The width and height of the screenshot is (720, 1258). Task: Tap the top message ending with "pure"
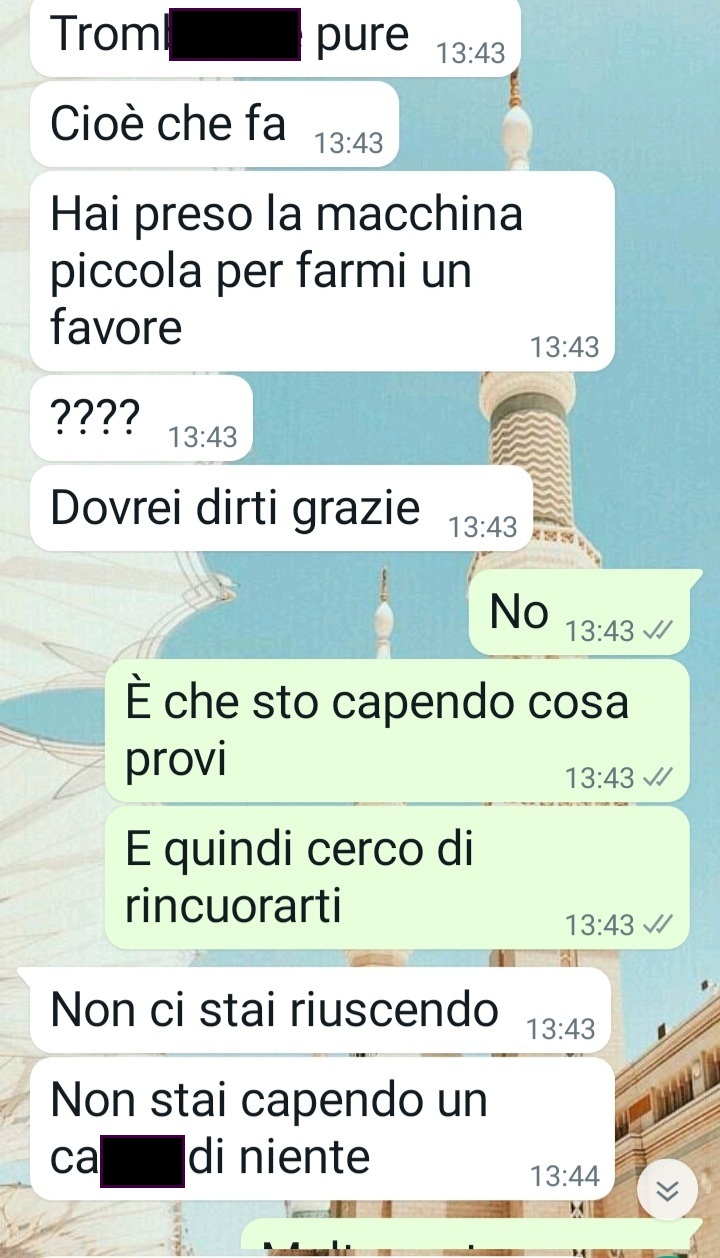click(x=275, y=36)
